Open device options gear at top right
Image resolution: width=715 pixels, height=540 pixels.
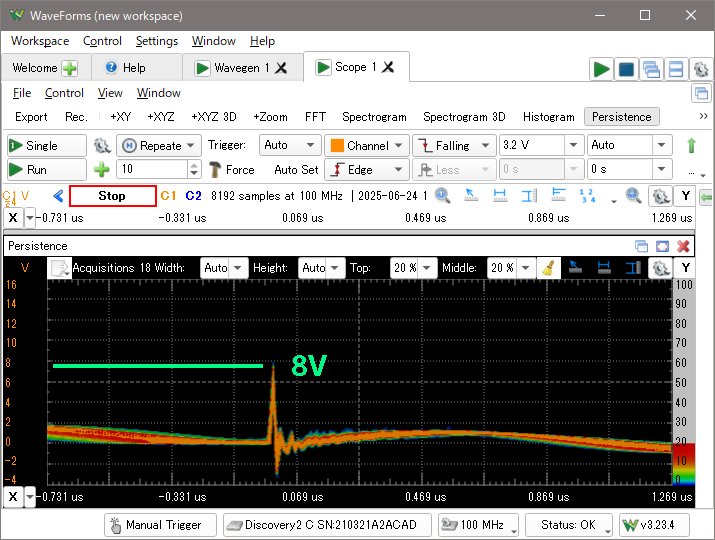pos(701,69)
